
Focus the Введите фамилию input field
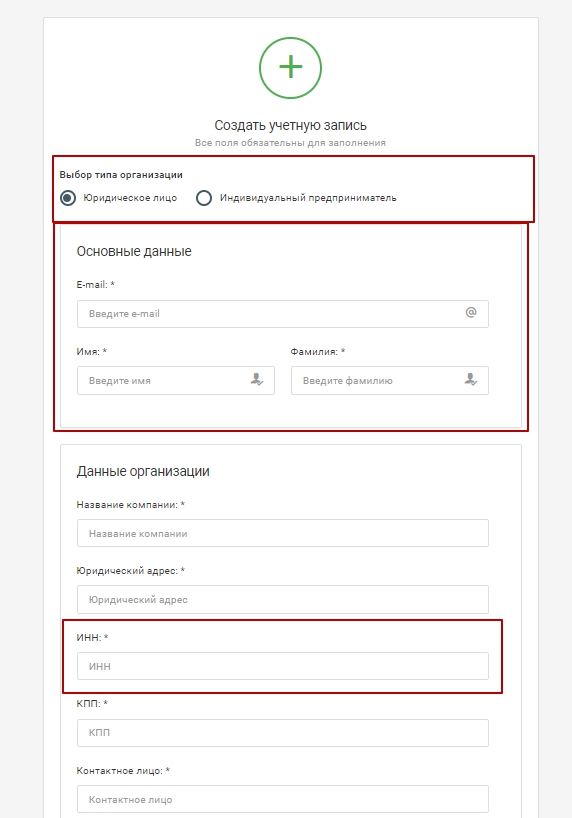click(390, 380)
